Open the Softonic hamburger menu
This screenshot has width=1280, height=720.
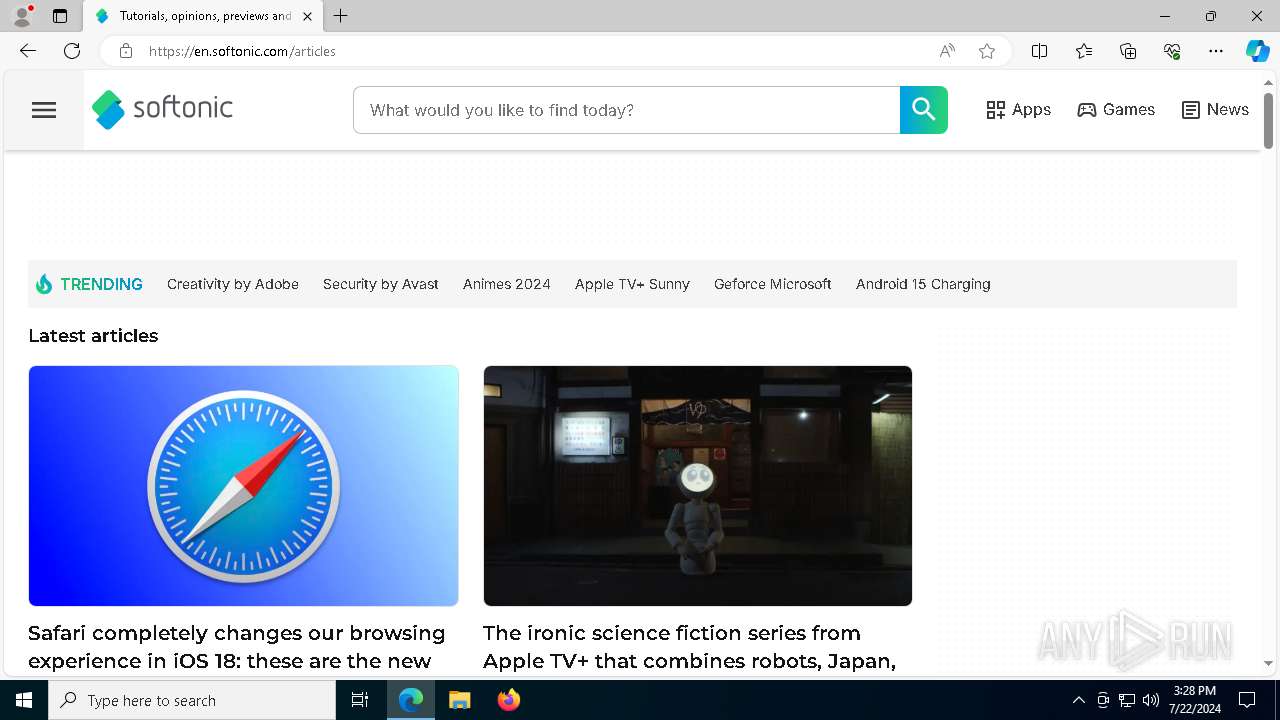click(44, 110)
